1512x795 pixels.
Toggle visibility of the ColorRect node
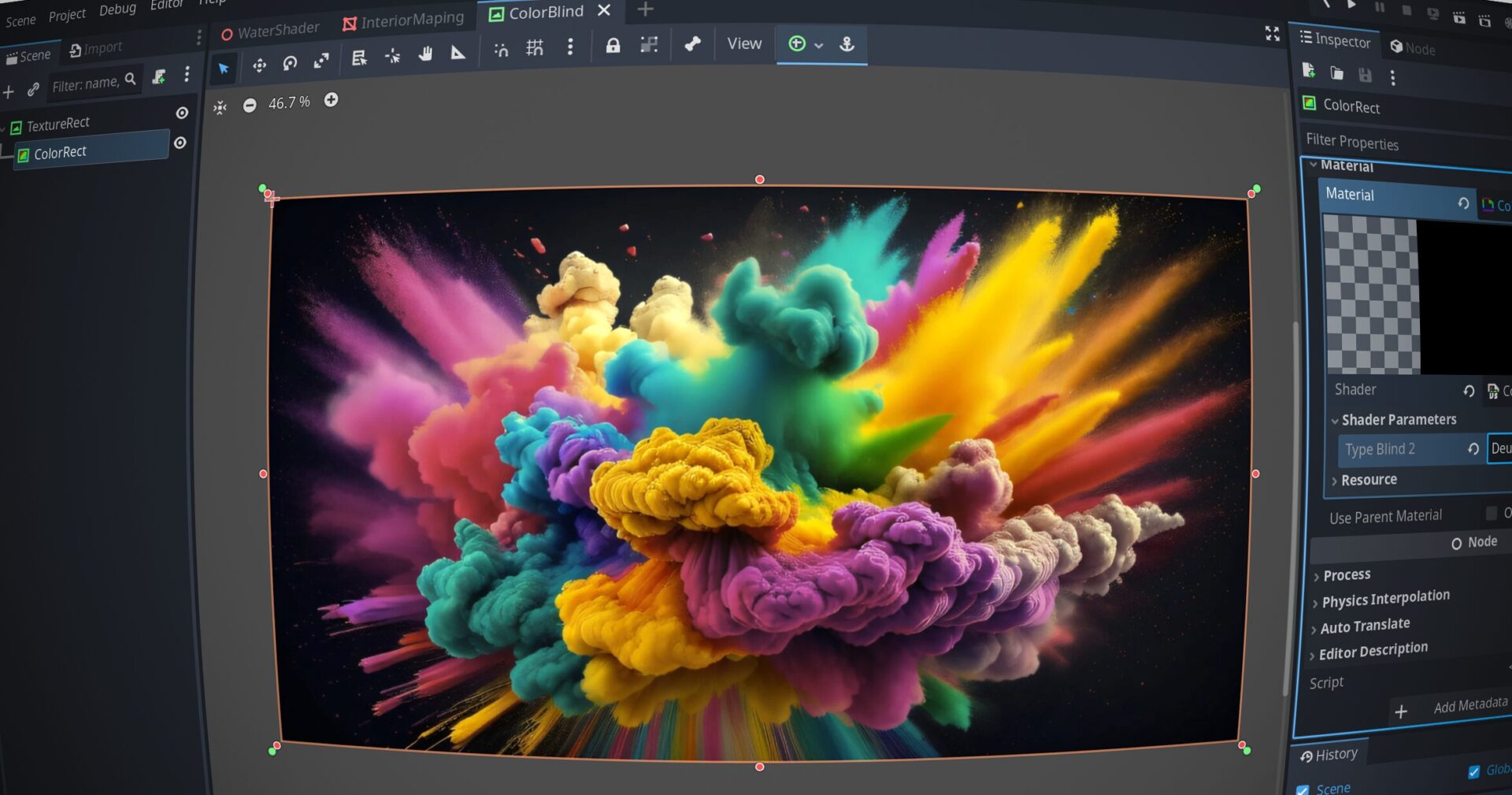click(180, 143)
